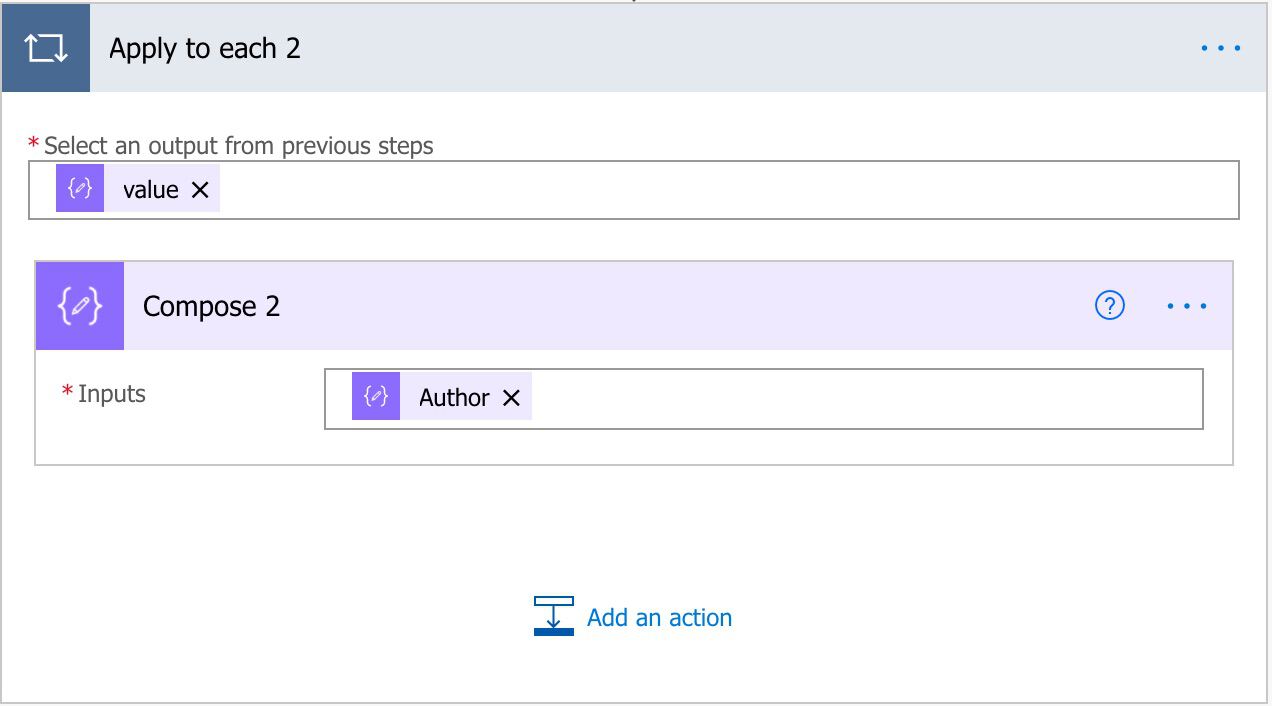Click the braces icon inside the Author token
Image resolution: width=1272 pixels, height=706 pixels.
click(375, 397)
